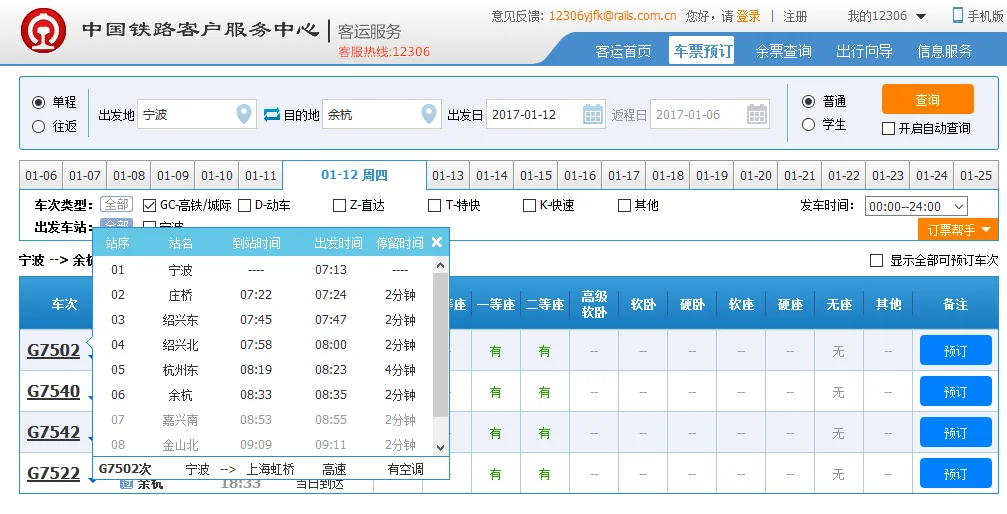Open the 余票查询 navigation tab
Image resolution: width=1007 pixels, height=514 pixels.
click(784, 51)
